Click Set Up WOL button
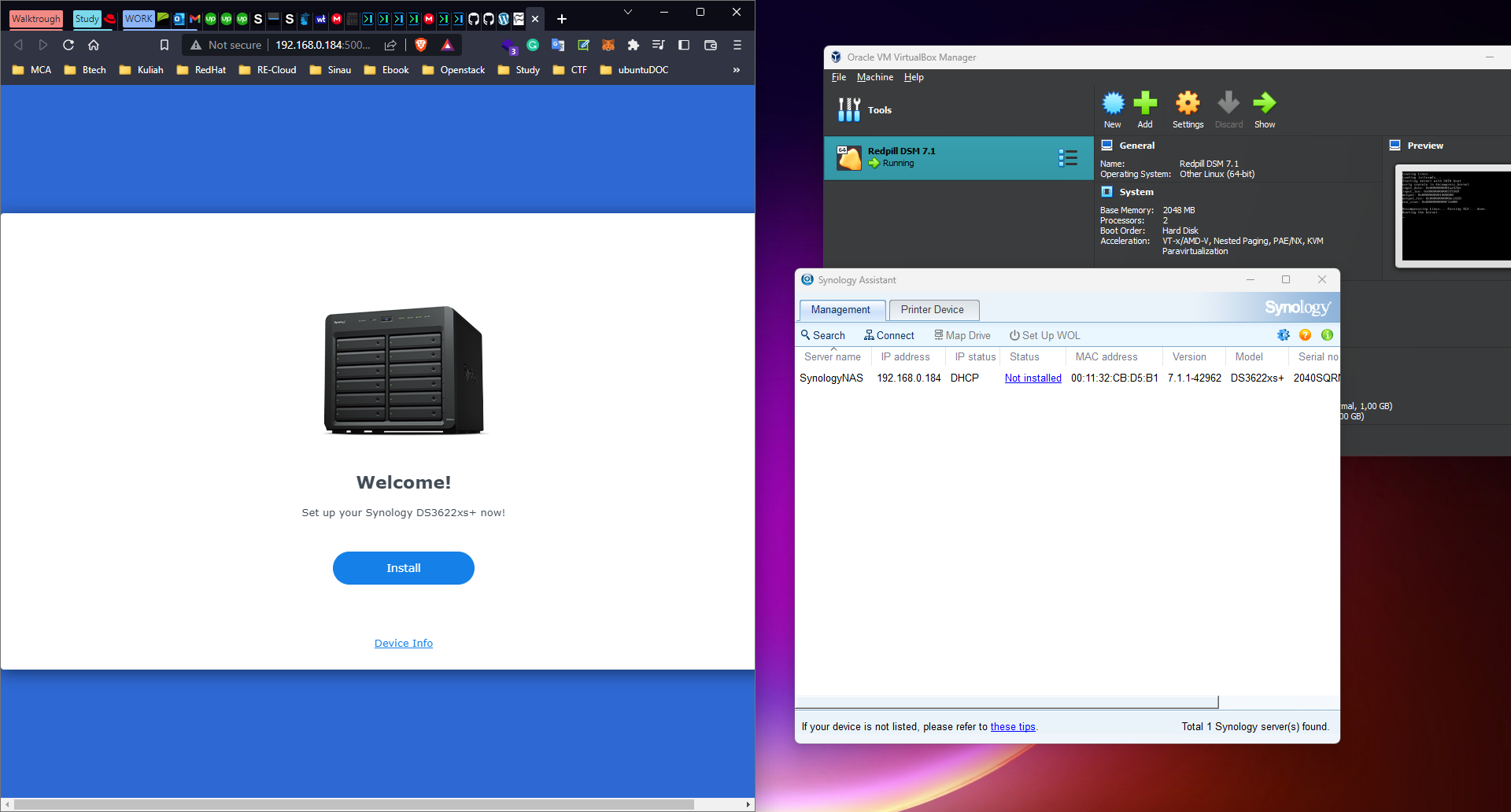This screenshot has width=1511, height=812. click(1045, 335)
